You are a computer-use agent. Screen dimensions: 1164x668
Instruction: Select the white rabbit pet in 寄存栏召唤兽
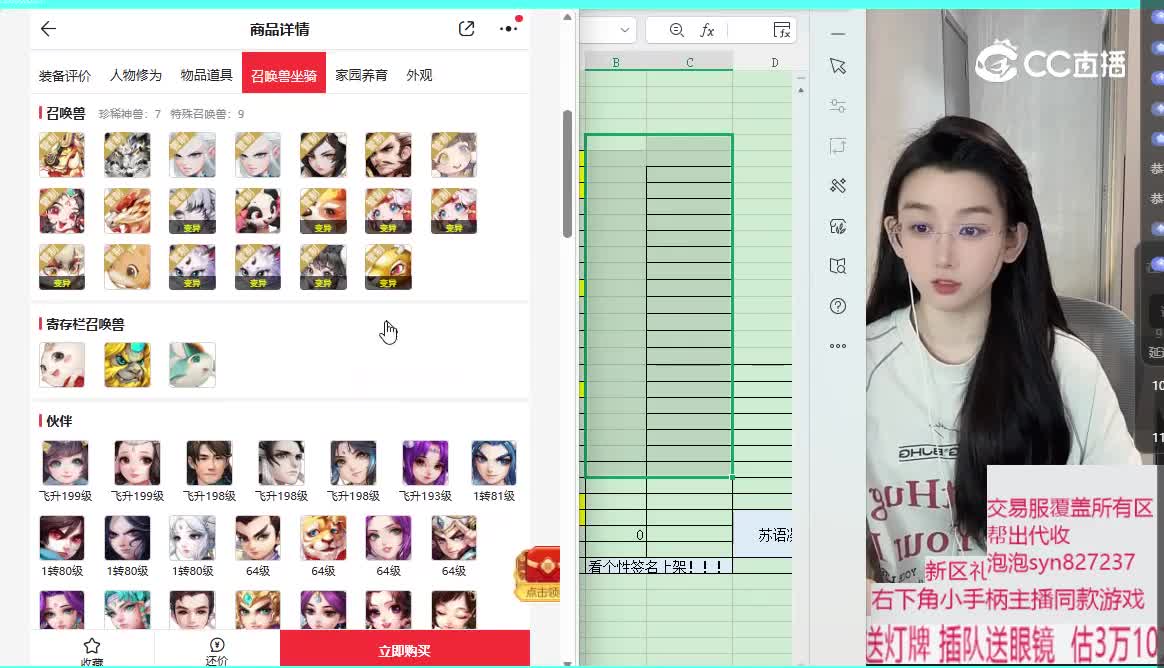(62, 364)
